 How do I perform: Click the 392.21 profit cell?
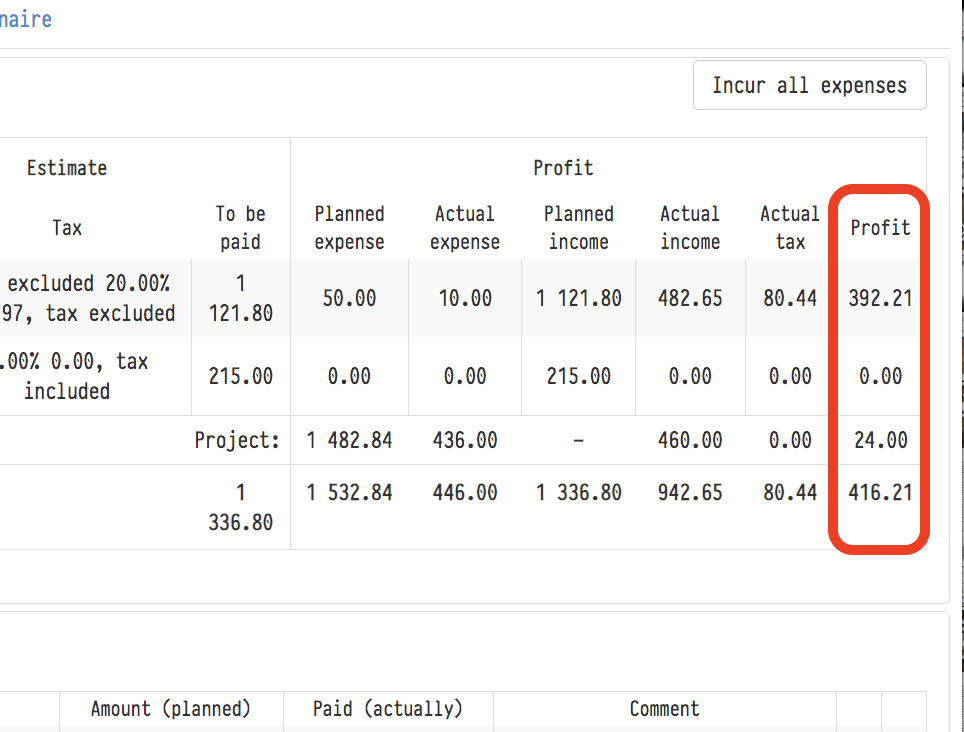click(880, 298)
